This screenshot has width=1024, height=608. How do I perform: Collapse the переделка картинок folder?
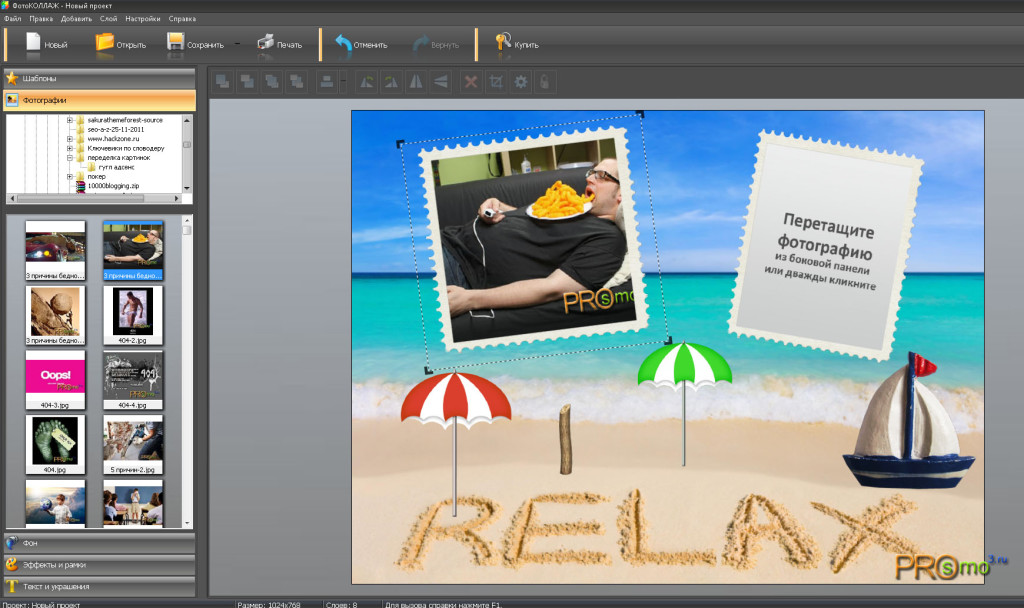click(71, 157)
